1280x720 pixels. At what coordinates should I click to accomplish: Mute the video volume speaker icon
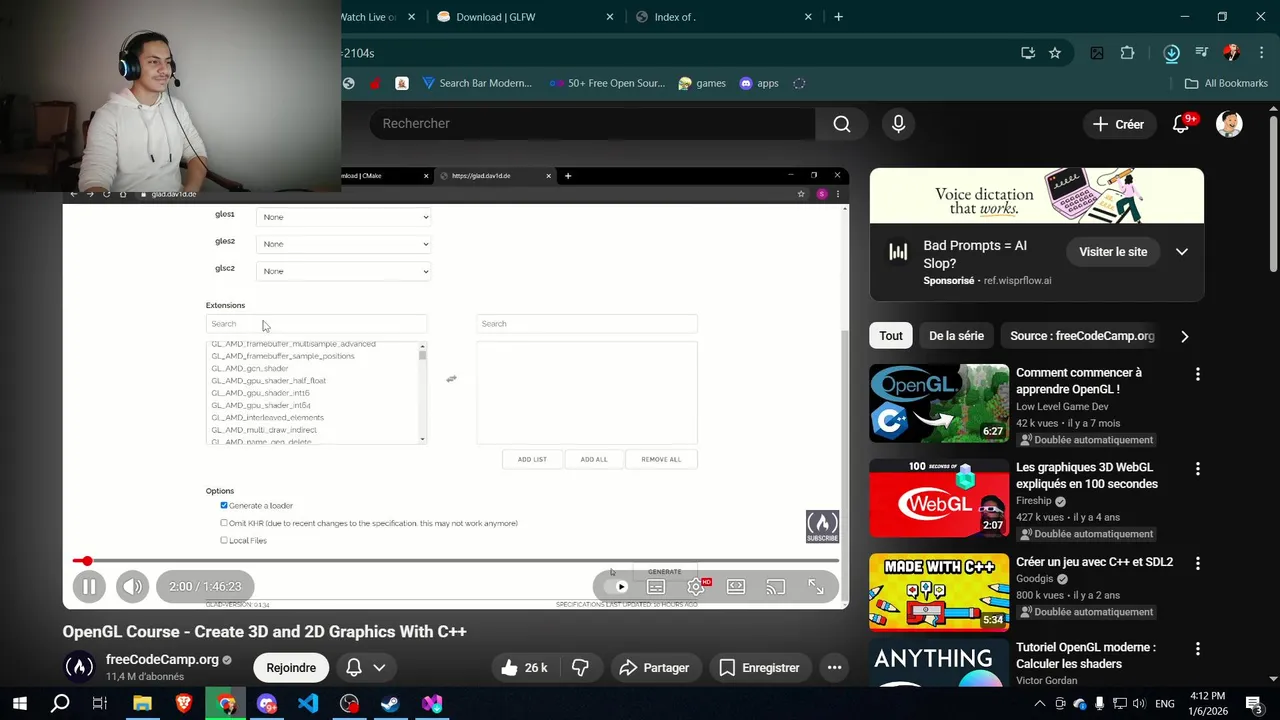pos(132,587)
